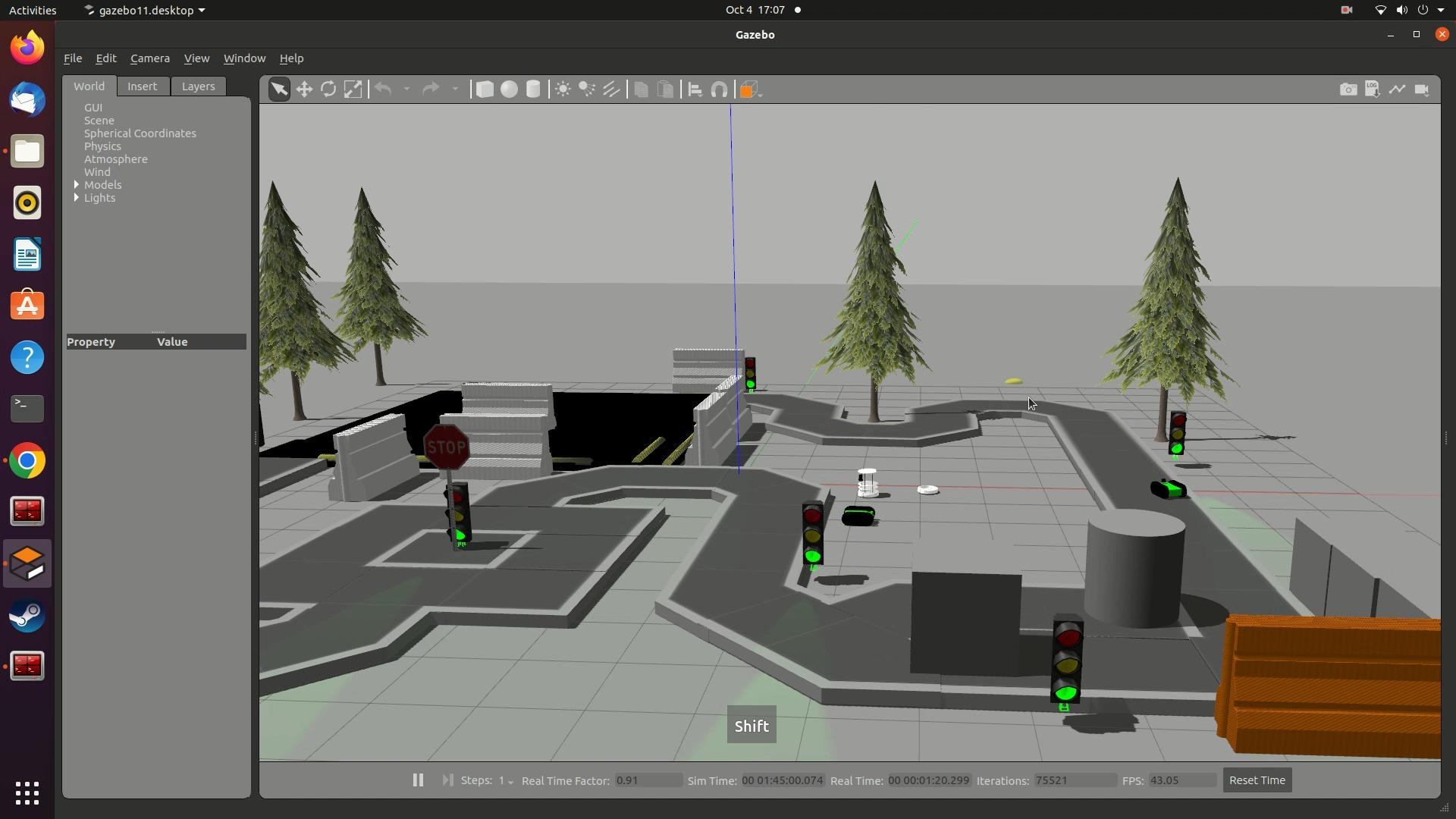
Task: Take a screenshot with camera icon
Action: coord(1348,89)
